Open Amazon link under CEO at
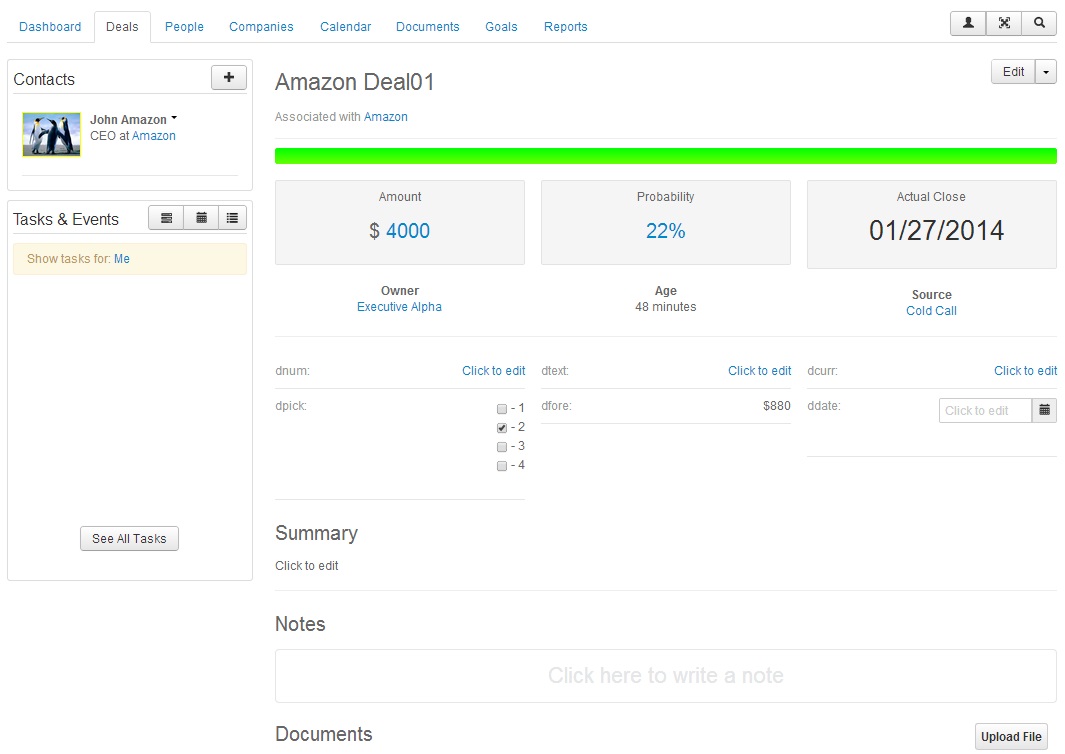Image resolution: width=1065 pixels, height=754 pixels. tap(154, 136)
